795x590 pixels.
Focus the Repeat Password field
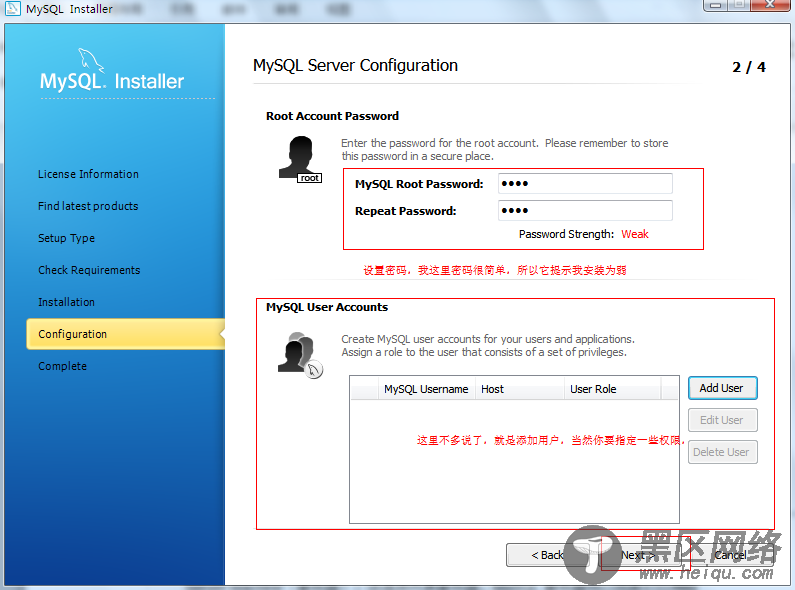[585, 210]
